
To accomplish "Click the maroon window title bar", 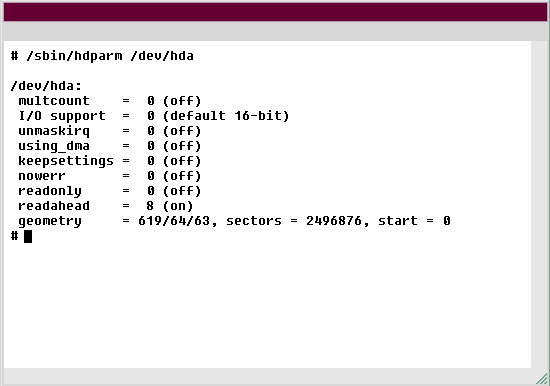I will point(275,12).
